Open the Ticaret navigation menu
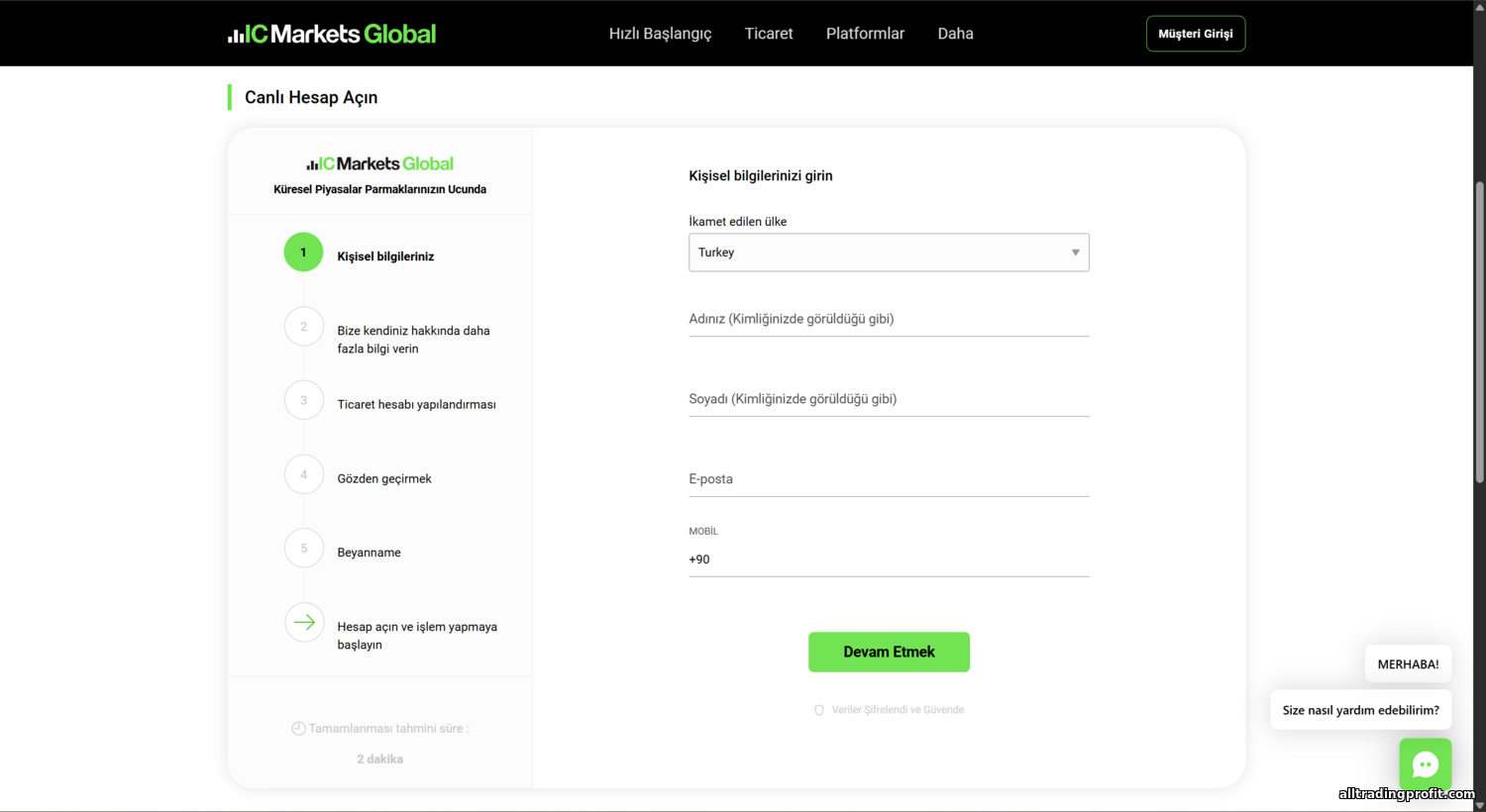 (x=769, y=34)
